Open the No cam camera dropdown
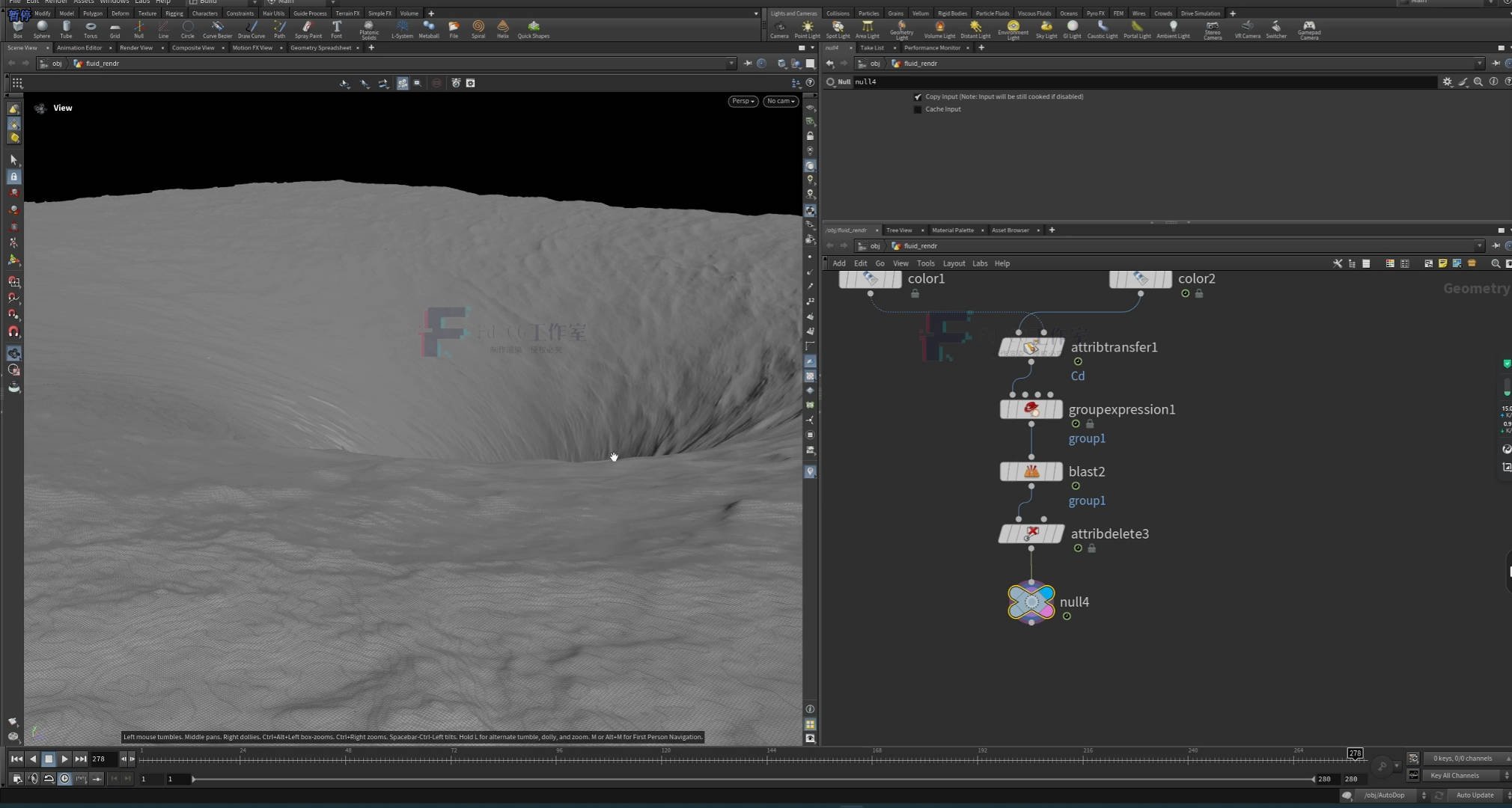Screen dimensions: 1512x808 point(780,101)
